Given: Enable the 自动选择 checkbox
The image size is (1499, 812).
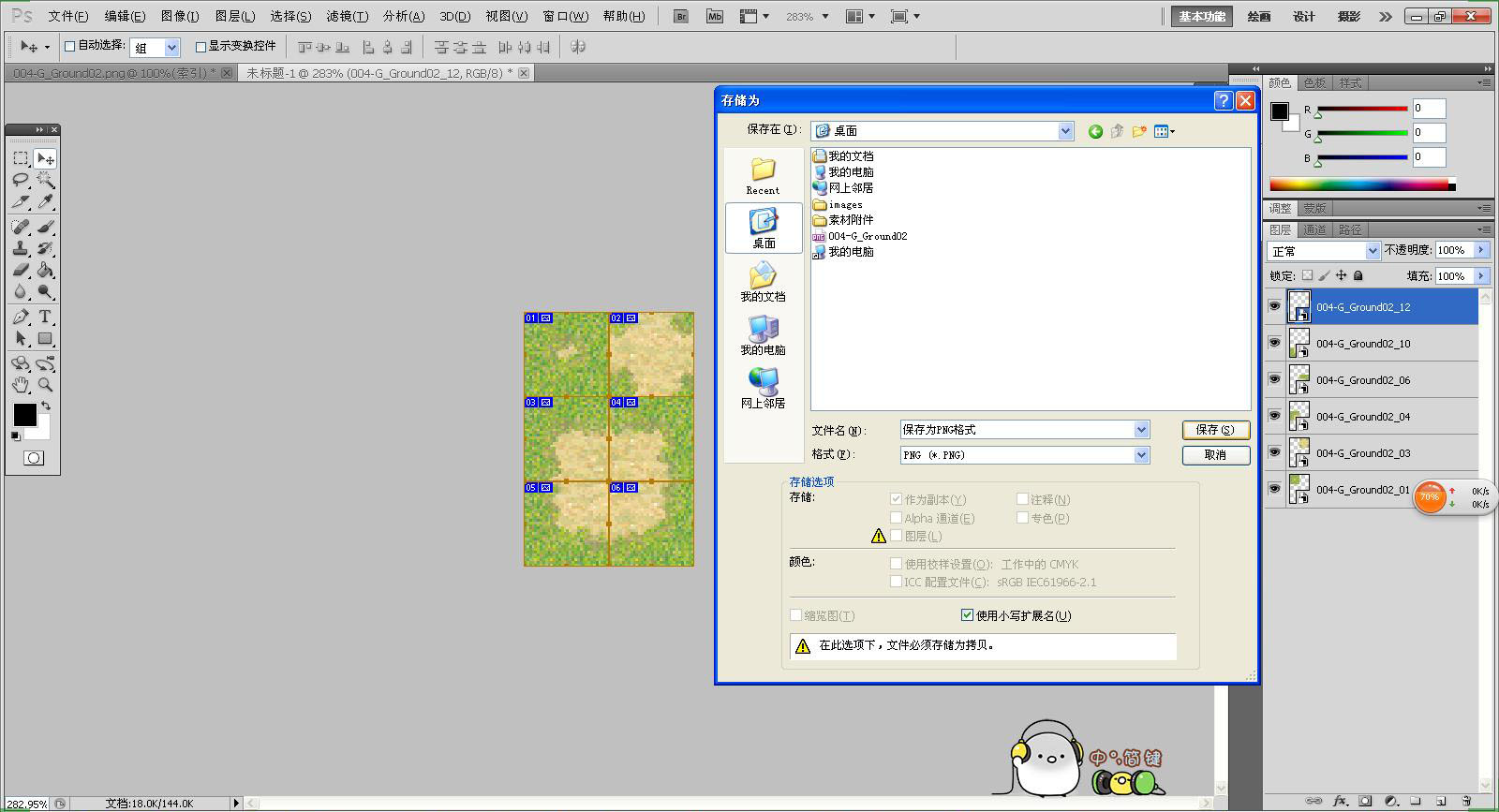Looking at the screenshot, I should pos(69,46).
